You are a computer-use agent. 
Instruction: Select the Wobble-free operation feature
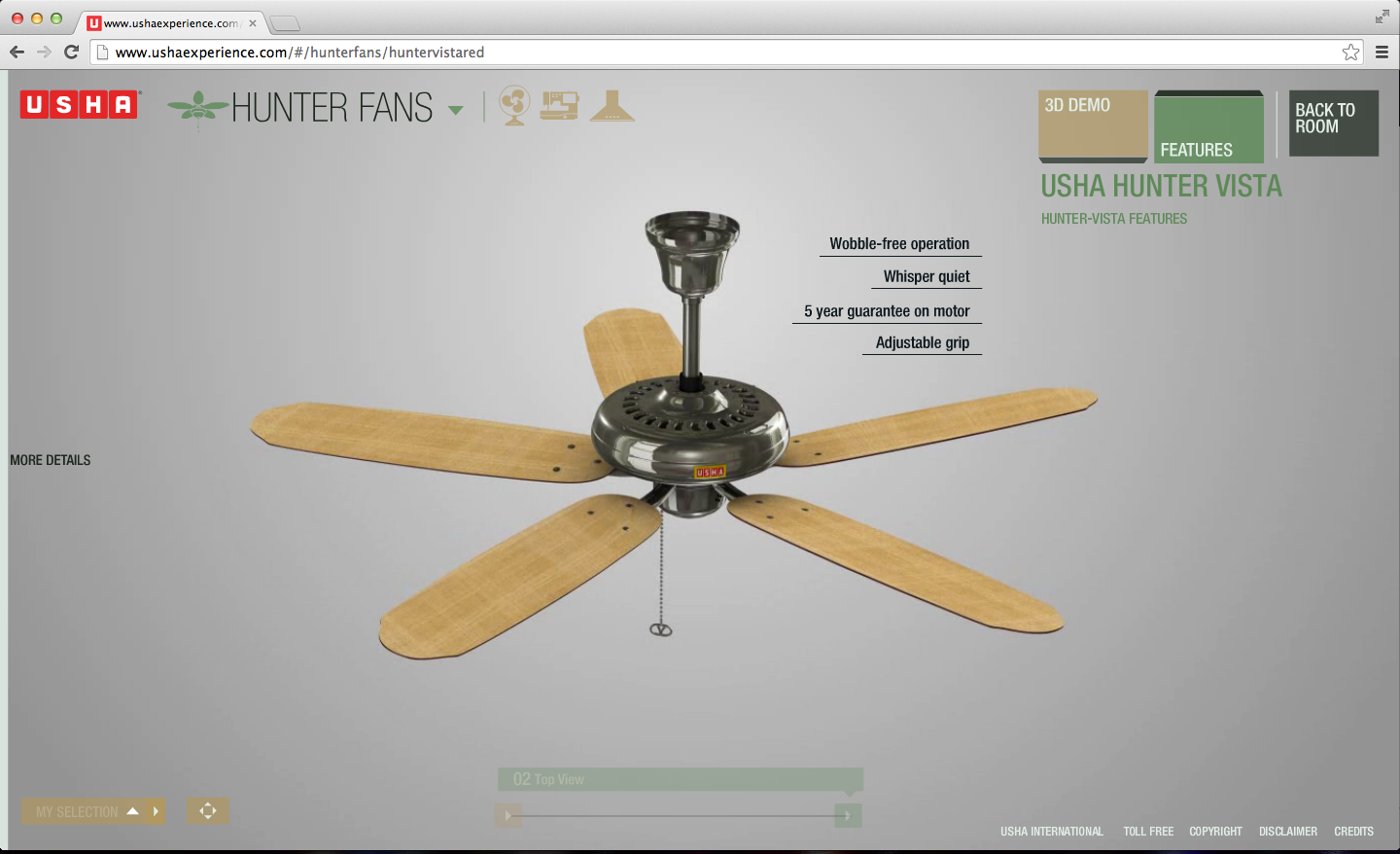[x=899, y=244]
